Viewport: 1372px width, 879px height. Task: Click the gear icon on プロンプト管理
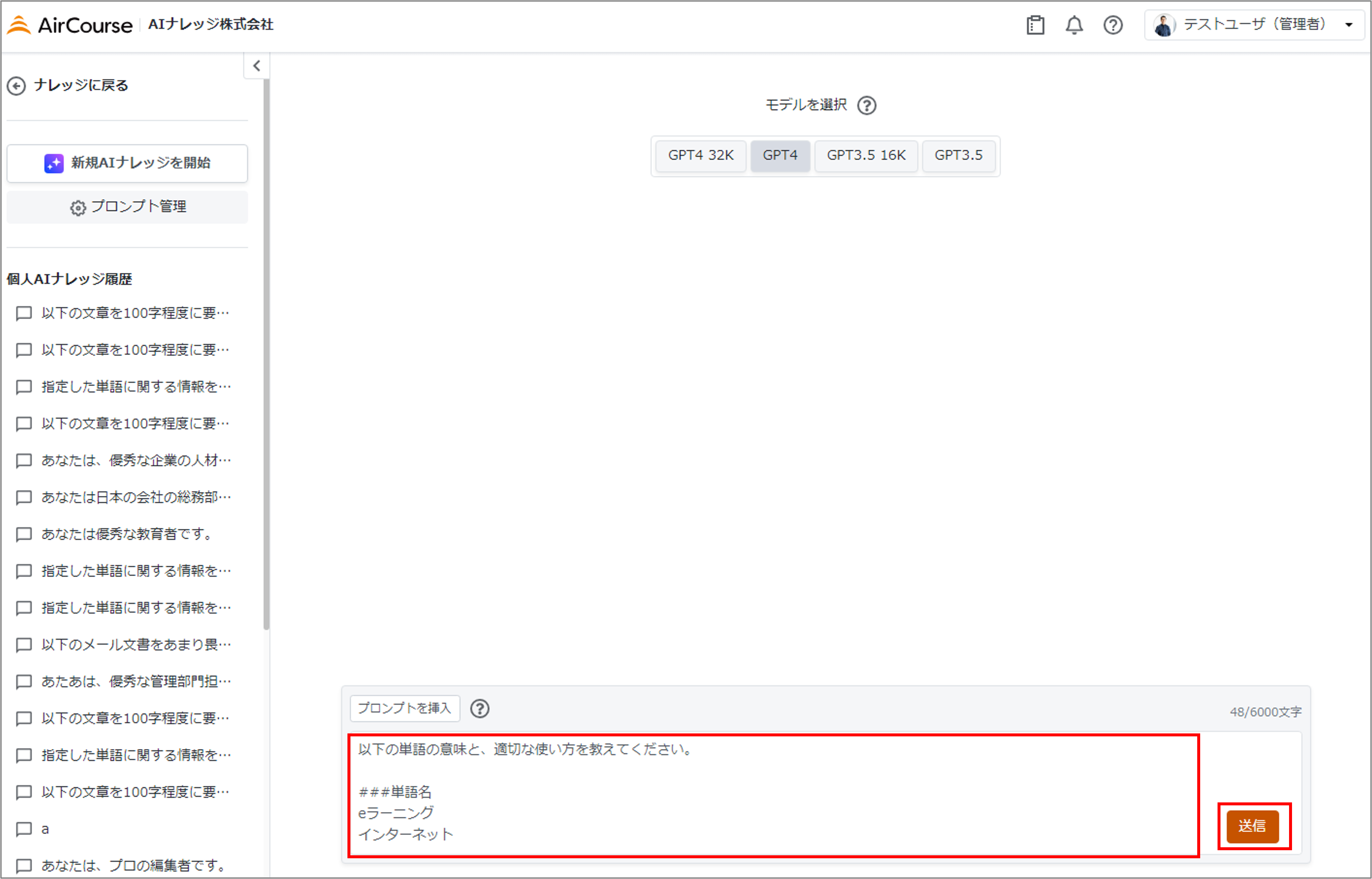77,208
